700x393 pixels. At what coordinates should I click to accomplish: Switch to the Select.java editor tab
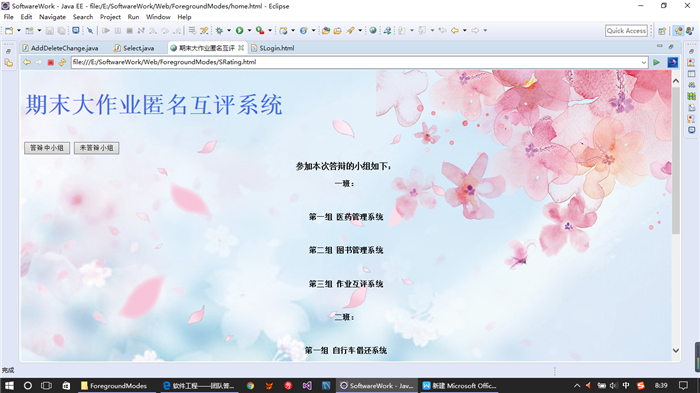134,48
